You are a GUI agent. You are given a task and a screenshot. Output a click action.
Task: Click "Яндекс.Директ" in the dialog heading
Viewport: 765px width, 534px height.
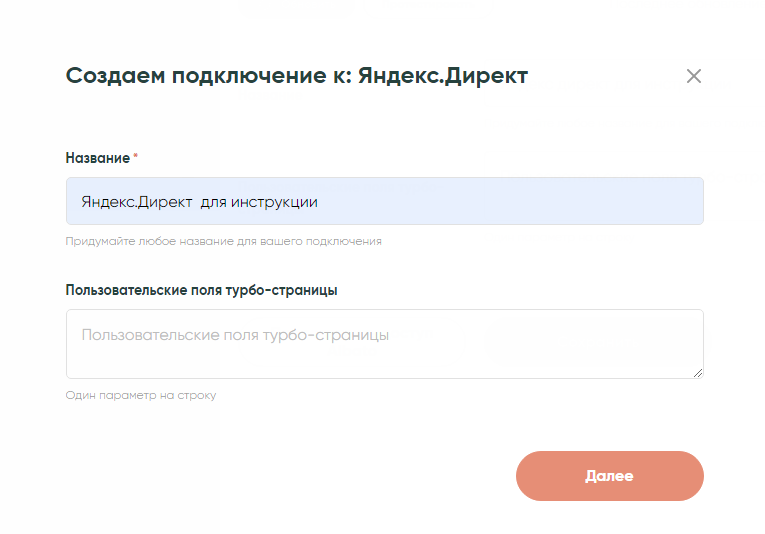[442, 75]
